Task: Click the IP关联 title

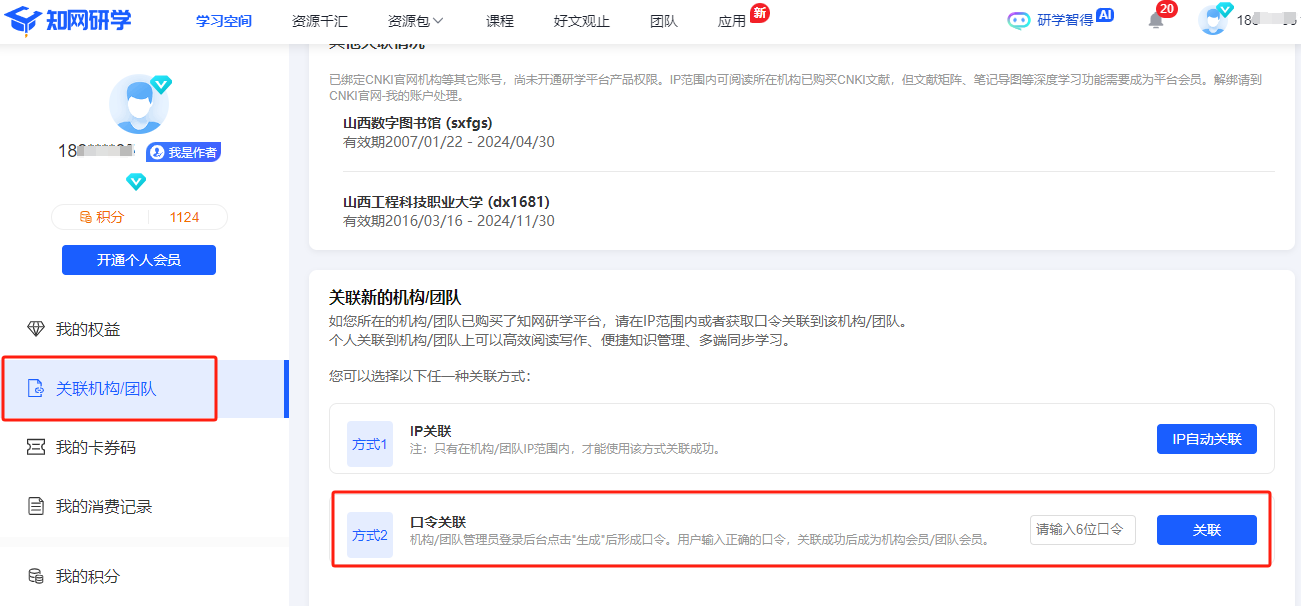Action: coord(430,431)
